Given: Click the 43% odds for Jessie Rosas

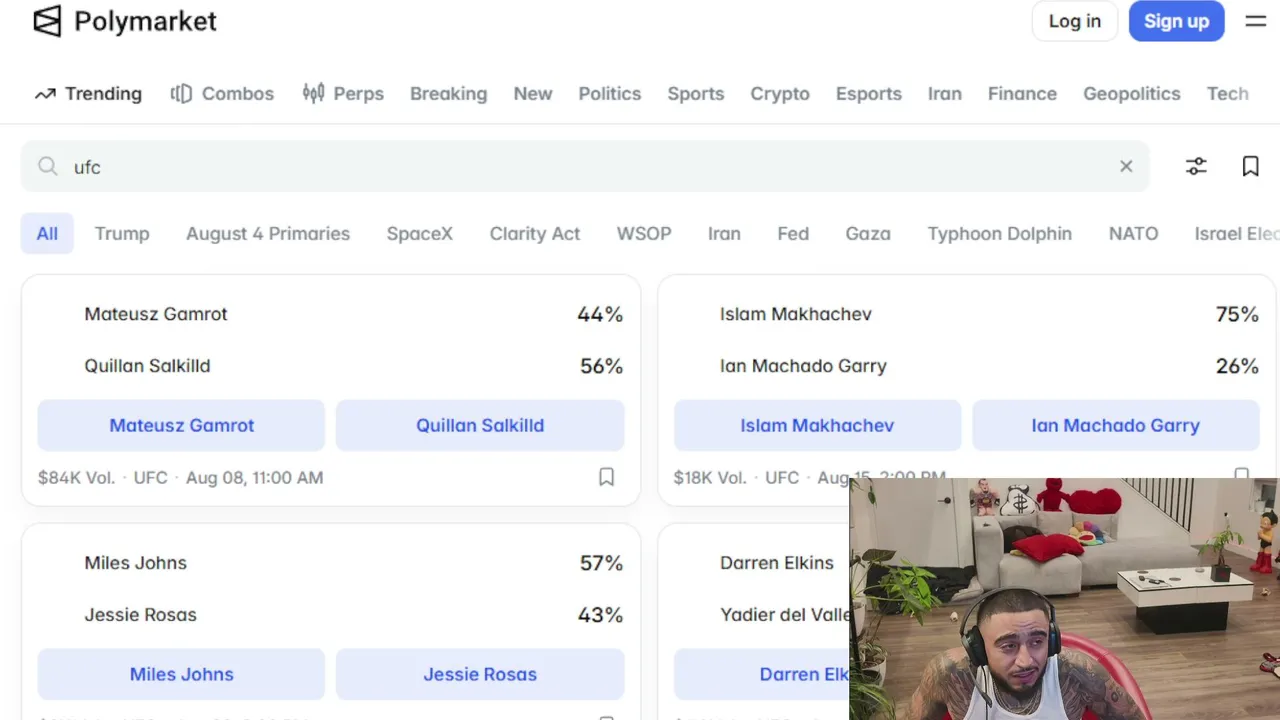Looking at the screenshot, I should (x=600, y=615).
